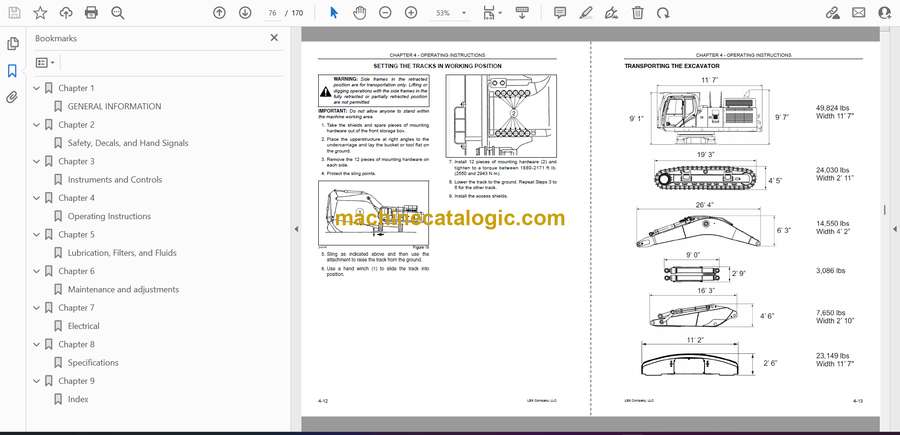The height and width of the screenshot is (435, 900).
Task: Go to previous page arrow
Action: point(219,13)
